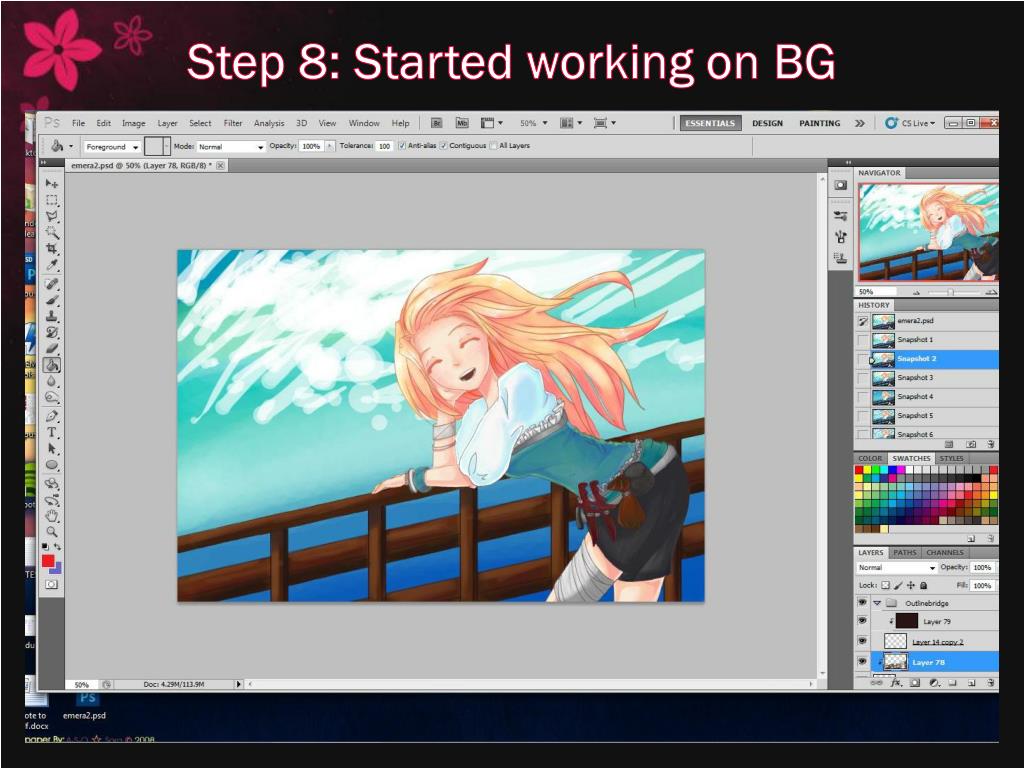
Task: Select the Hand tool
Action: pos(52,516)
